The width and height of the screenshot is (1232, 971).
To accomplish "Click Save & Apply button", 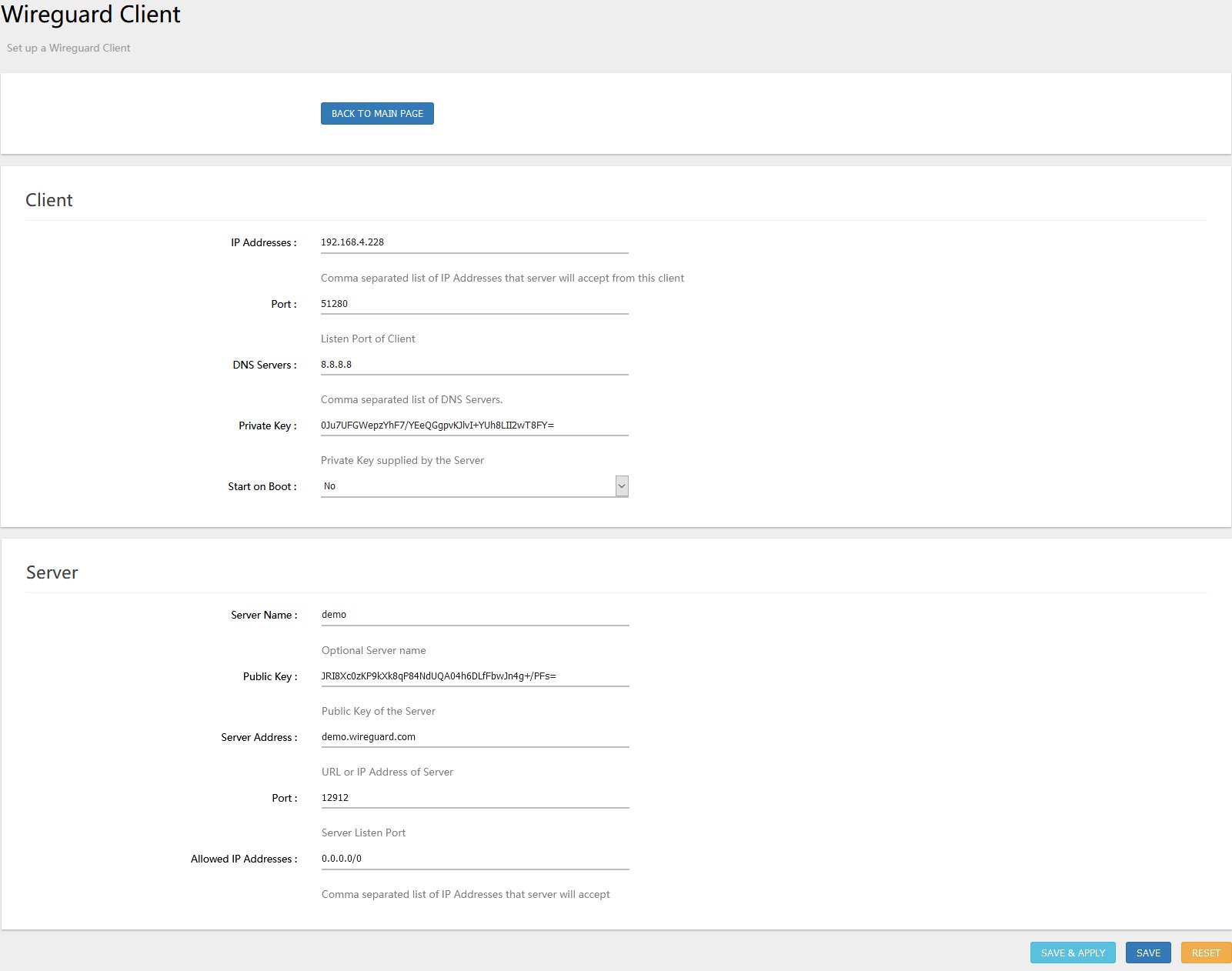I will coord(1073,953).
